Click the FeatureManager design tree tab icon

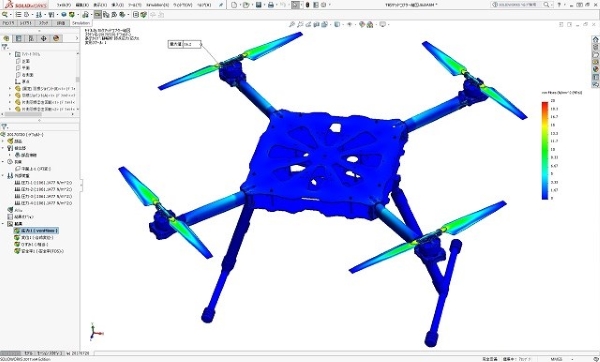tap(6, 38)
